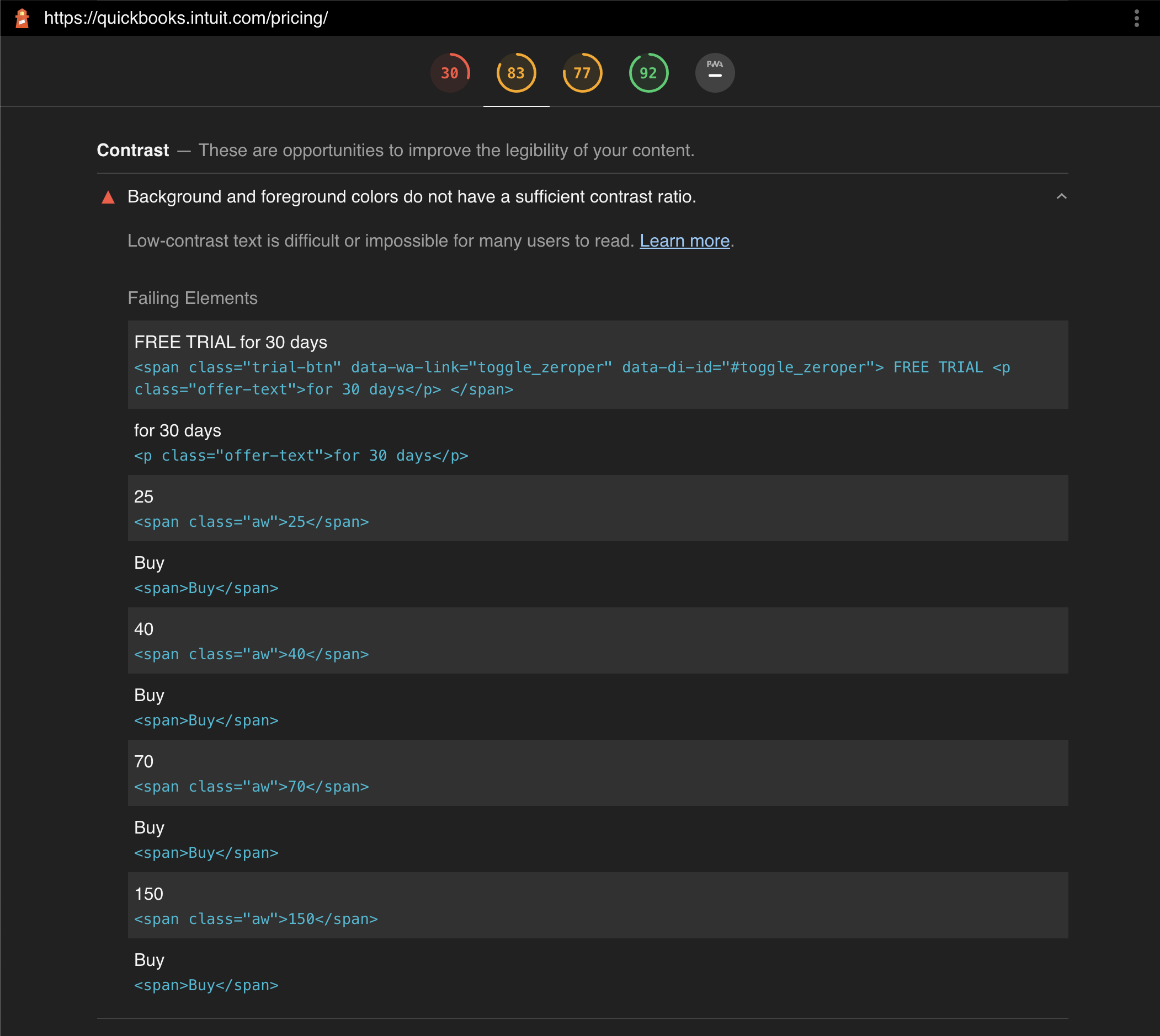Select the SEO score gauge 92
This screenshot has height=1036, width=1160.
pos(648,73)
